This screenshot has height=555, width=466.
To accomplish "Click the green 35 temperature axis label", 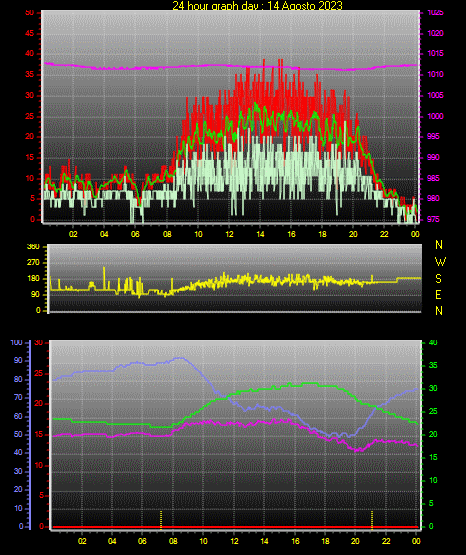I will 433,365.
